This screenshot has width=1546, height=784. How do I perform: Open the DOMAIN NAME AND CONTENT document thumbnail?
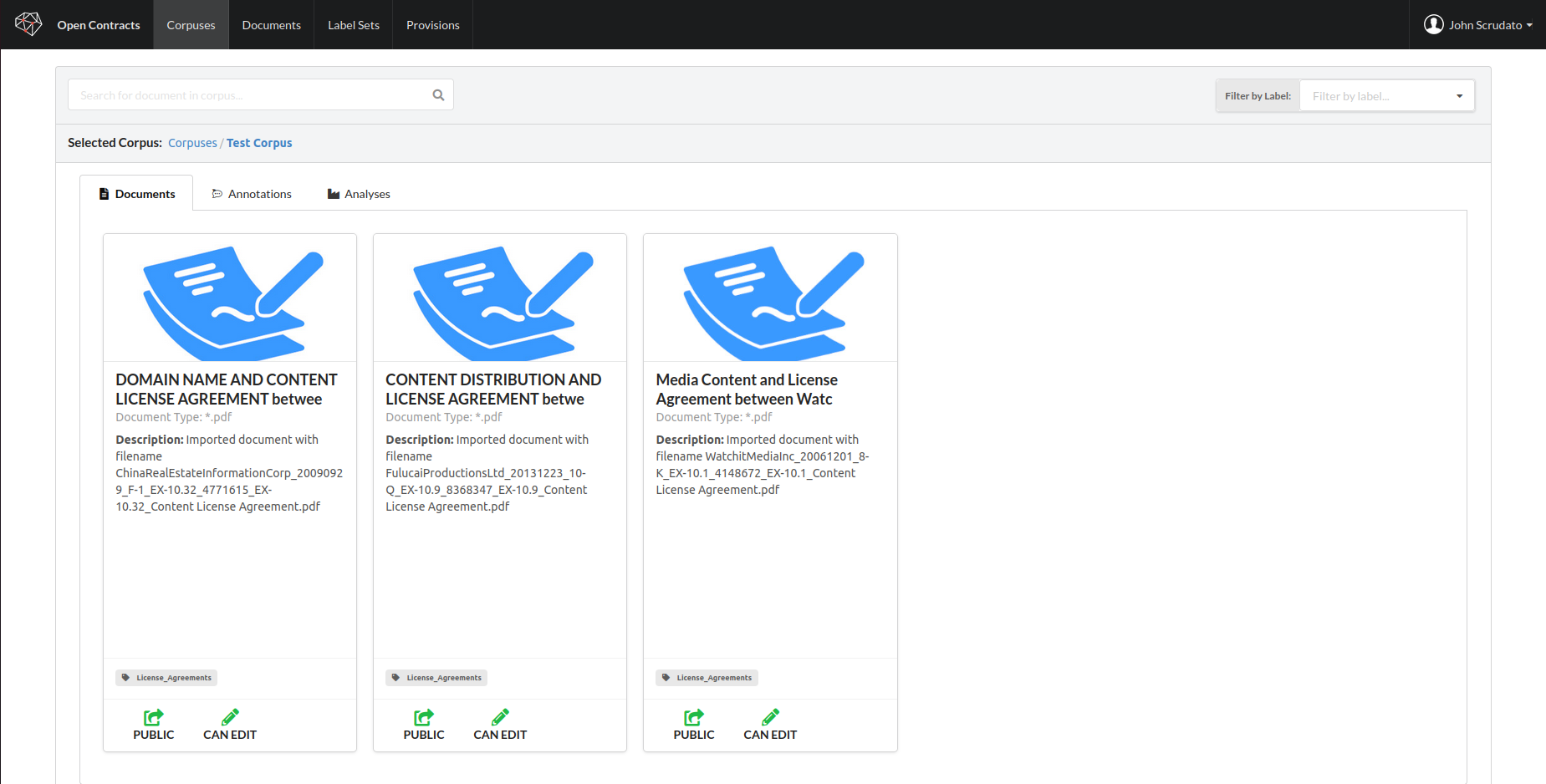click(x=230, y=298)
